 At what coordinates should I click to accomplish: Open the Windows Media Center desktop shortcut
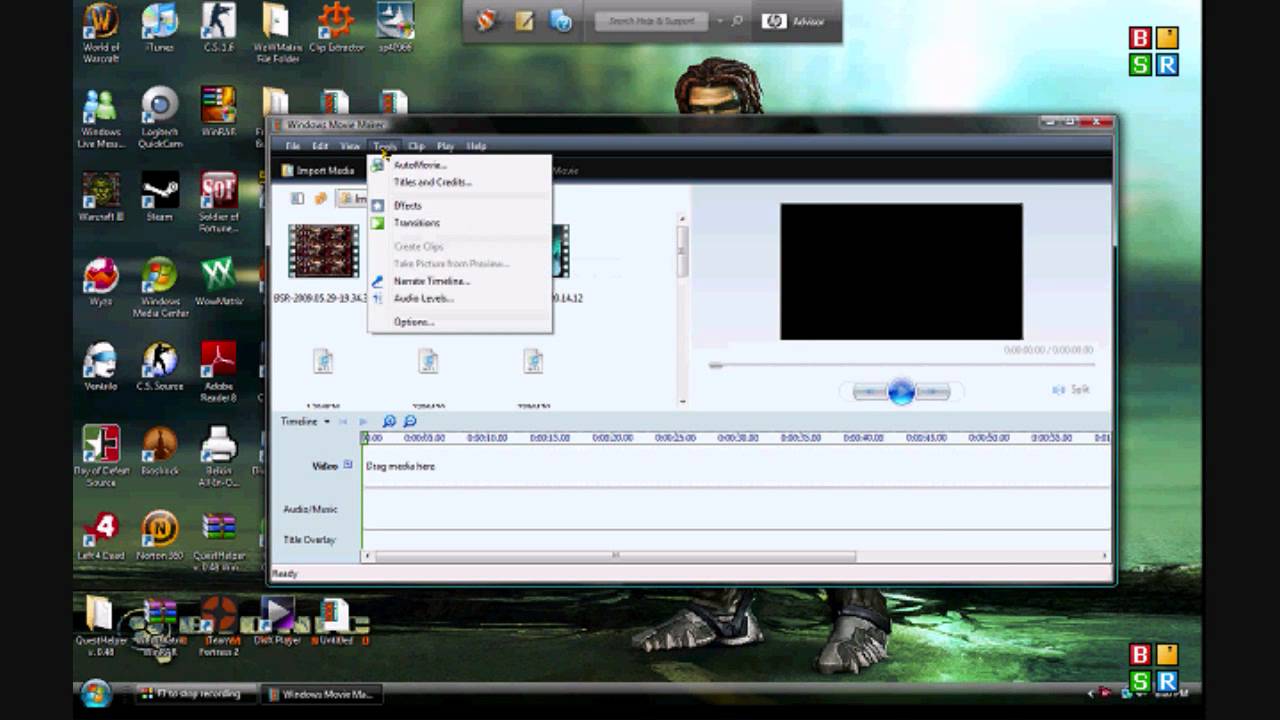tap(159, 288)
